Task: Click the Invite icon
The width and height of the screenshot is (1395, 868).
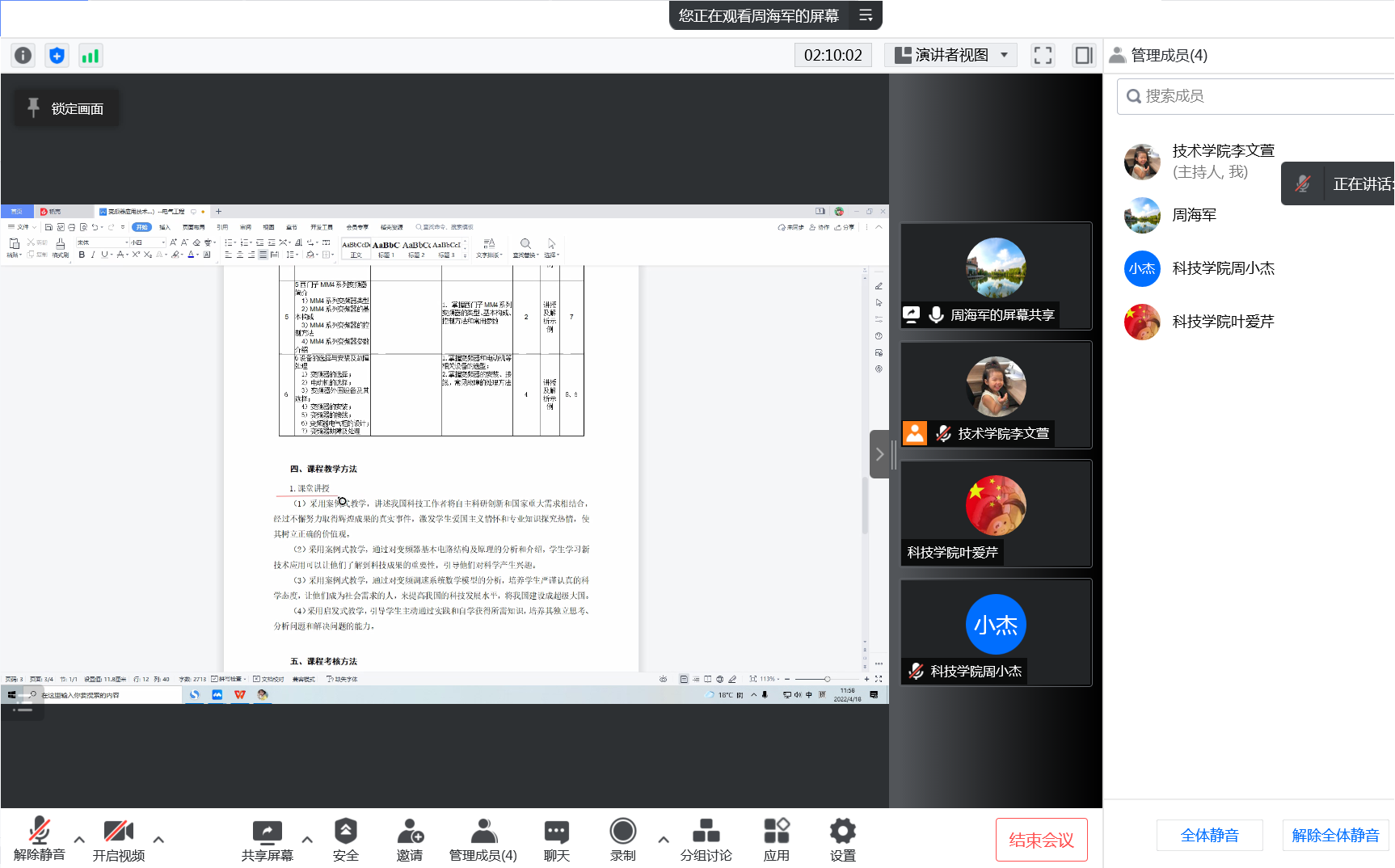Action: [x=410, y=840]
